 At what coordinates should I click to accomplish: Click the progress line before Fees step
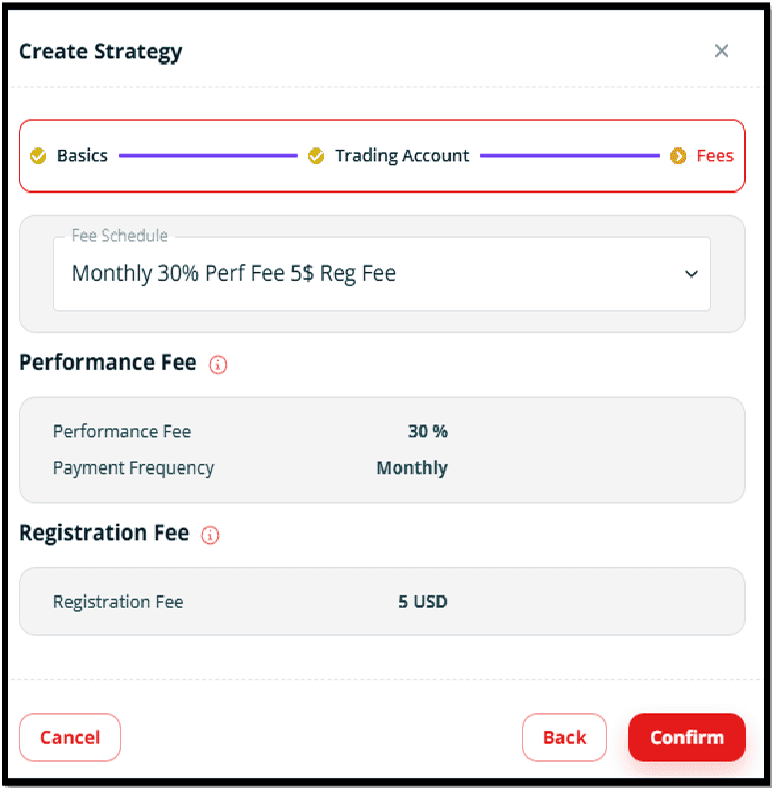569,156
